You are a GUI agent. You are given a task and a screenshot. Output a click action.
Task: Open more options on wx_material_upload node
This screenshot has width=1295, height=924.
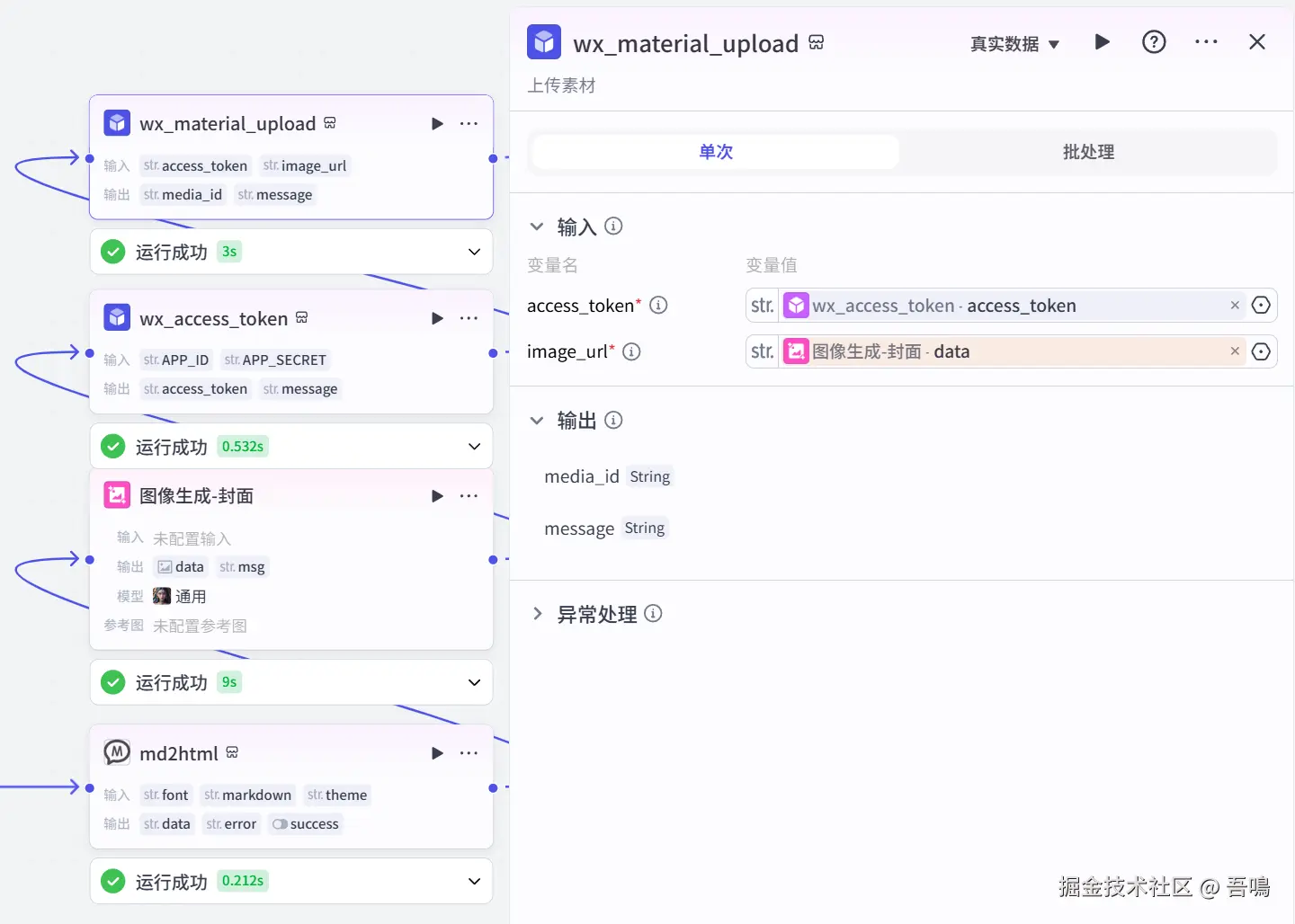pyautogui.click(x=469, y=123)
